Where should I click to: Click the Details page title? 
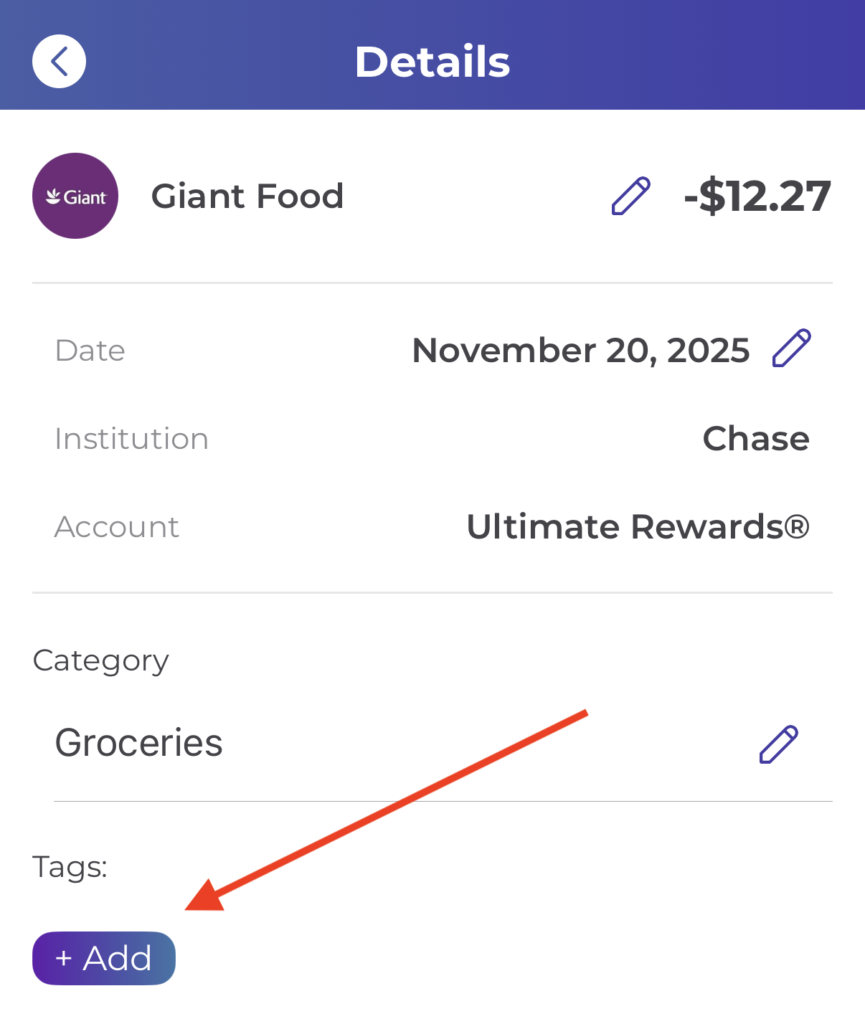[x=432, y=61]
